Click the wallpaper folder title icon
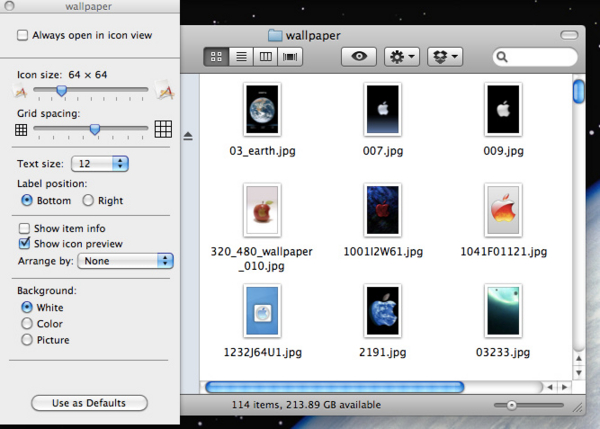This screenshot has height=429, width=600. click(275, 35)
